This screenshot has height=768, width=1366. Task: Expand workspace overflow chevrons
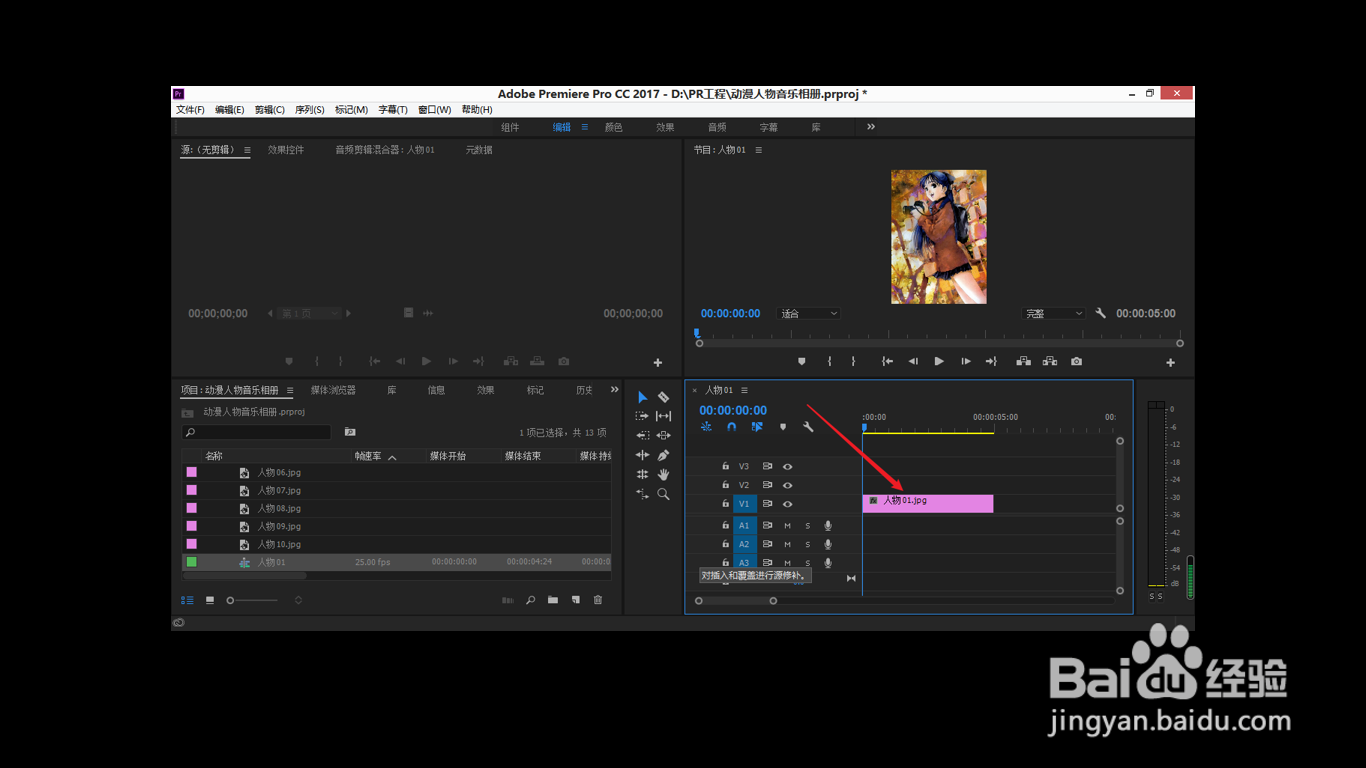tap(871, 127)
